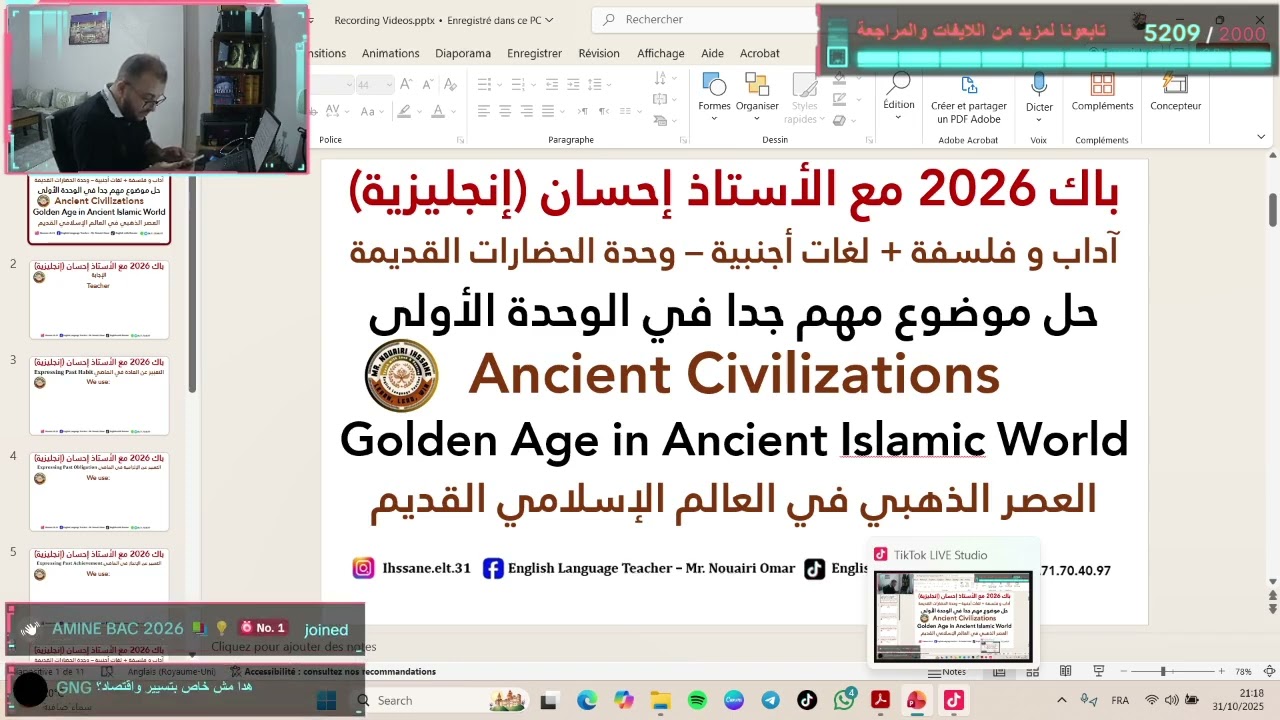1280x720 pixels.
Task: Open Spotify from the taskbar
Action: tap(697, 700)
